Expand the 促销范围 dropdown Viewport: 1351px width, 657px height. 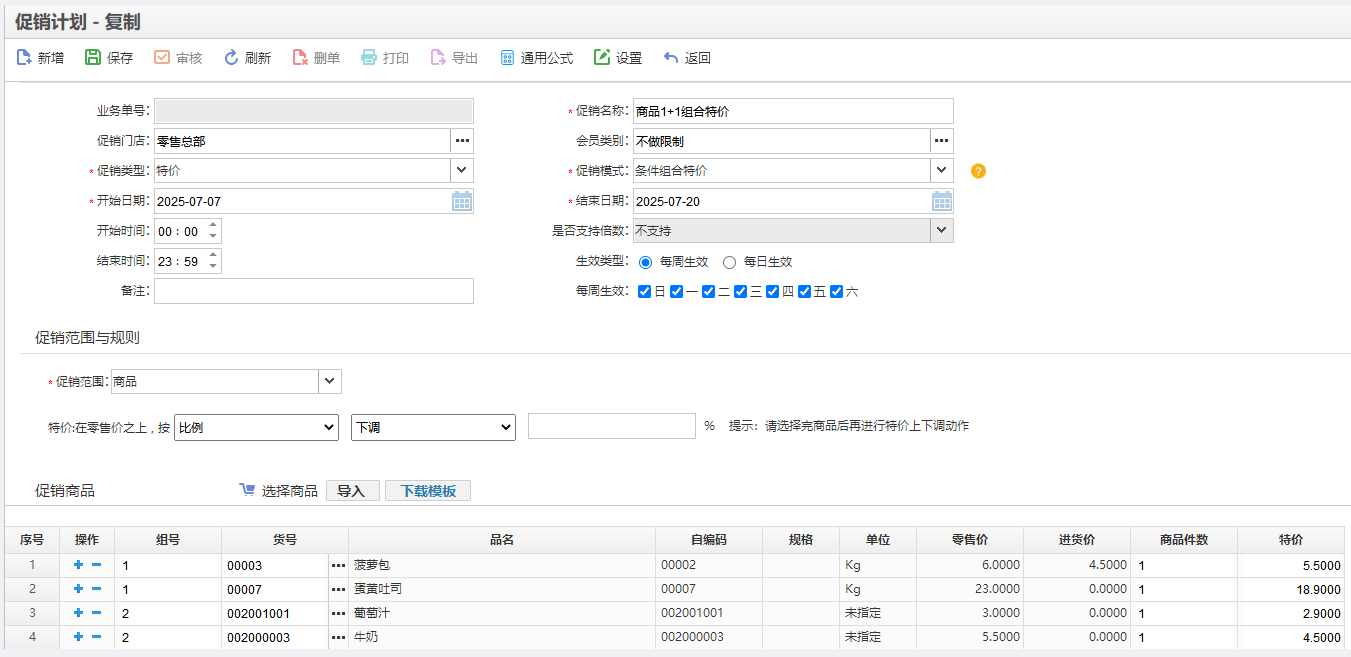click(330, 381)
